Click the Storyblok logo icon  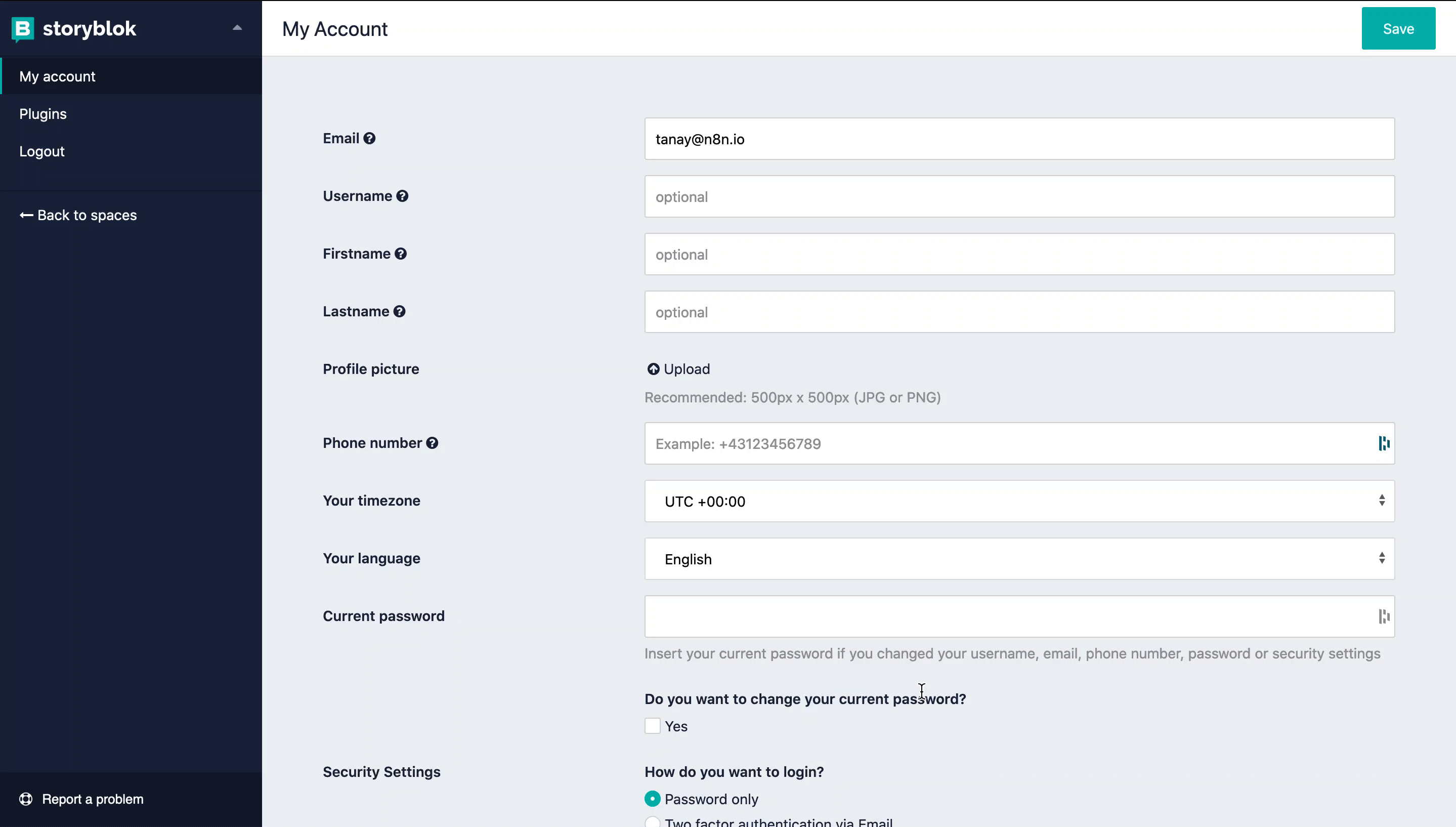pyautogui.click(x=22, y=28)
